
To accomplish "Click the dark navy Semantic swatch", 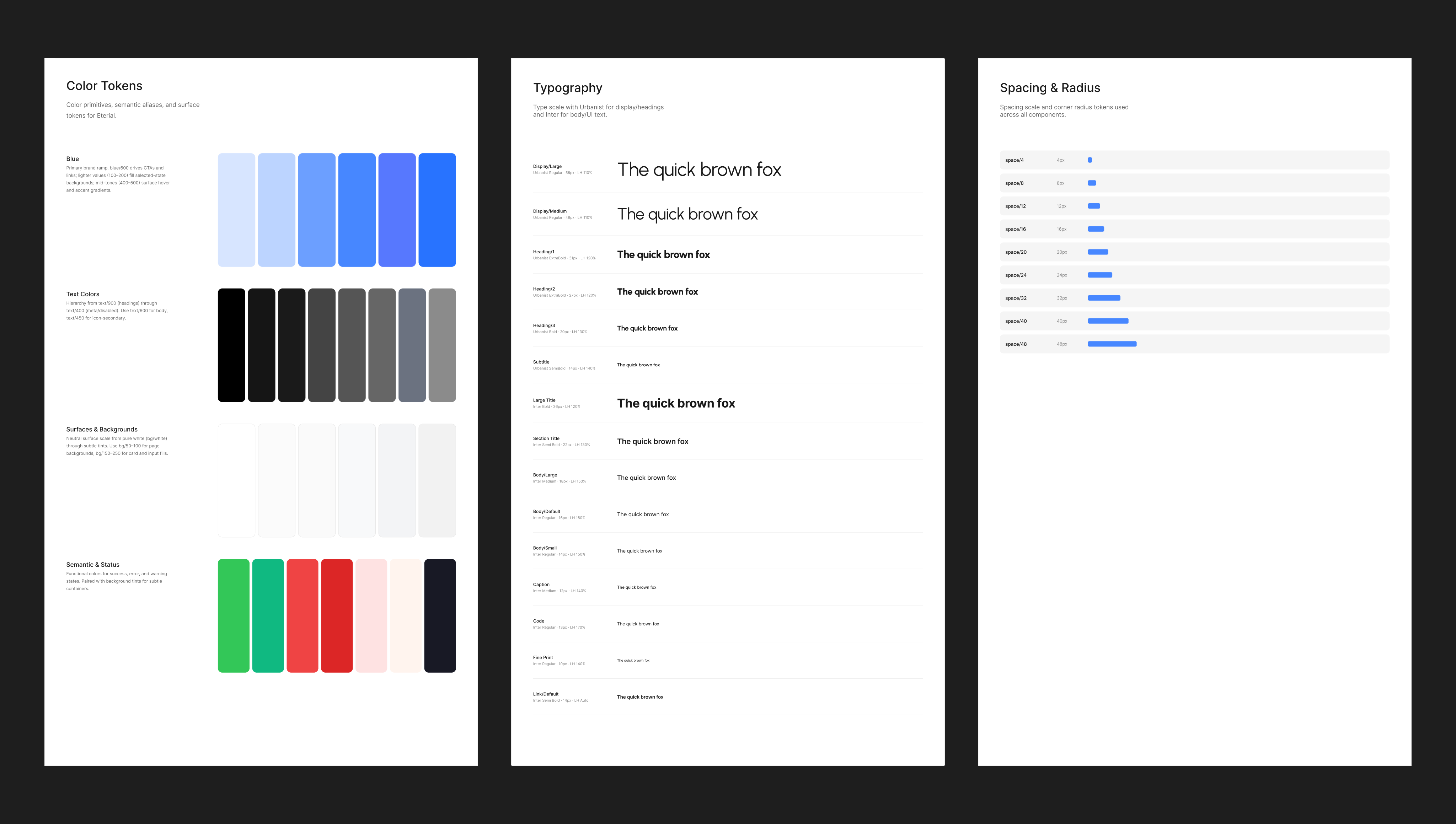I will 440,616.
